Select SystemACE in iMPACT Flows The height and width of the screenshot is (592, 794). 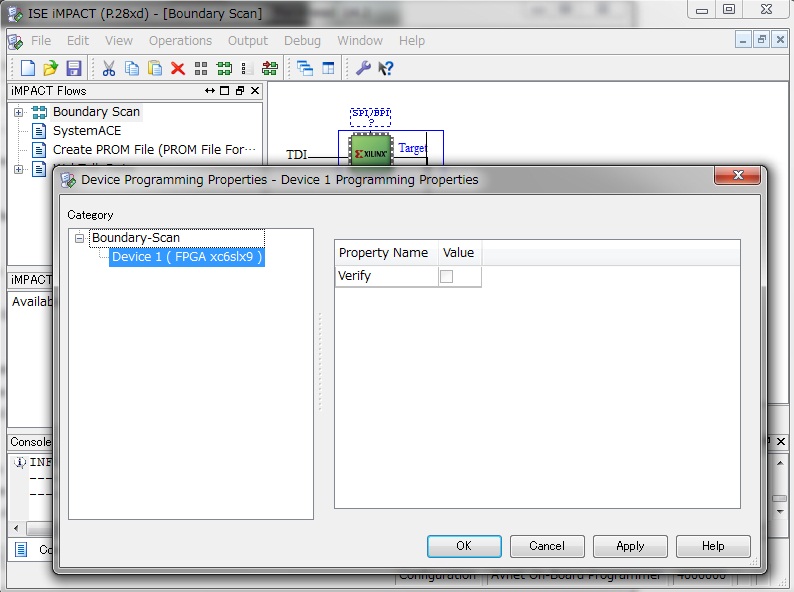pyautogui.click(x=87, y=131)
